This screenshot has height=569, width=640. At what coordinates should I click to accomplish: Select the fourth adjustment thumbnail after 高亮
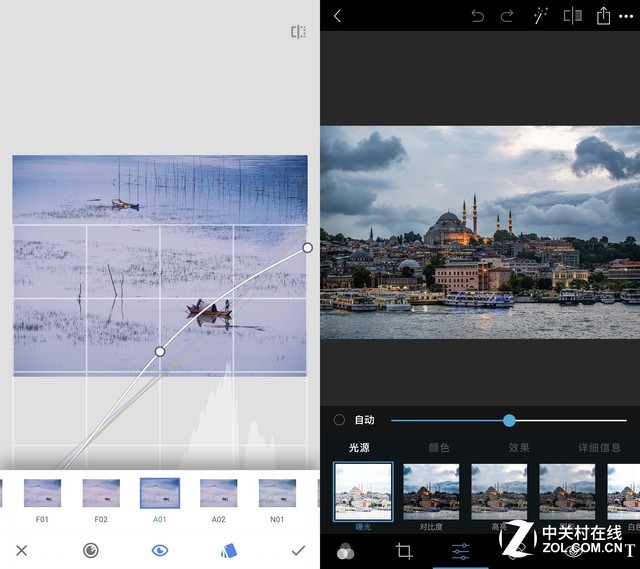(567, 492)
